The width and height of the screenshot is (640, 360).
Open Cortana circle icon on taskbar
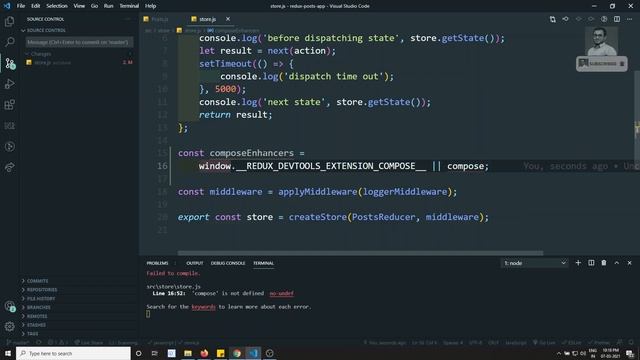click(x=138, y=353)
